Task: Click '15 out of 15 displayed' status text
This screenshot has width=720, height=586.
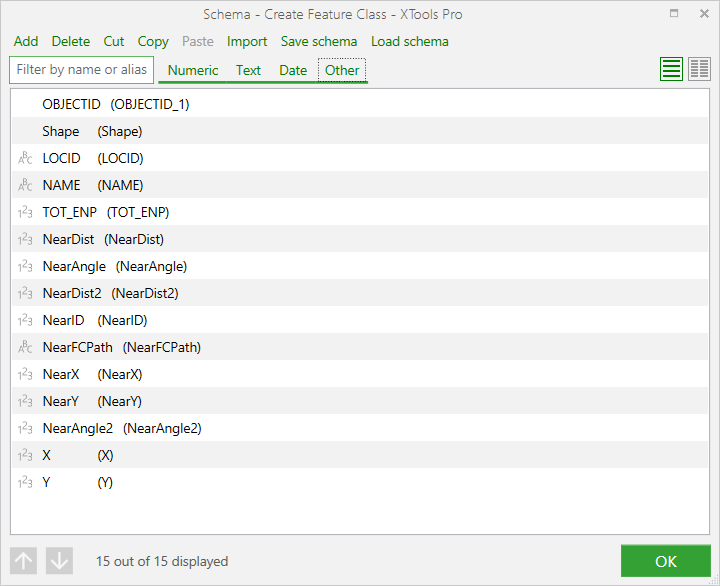Action: pyautogui.click(x=162, y=562)
